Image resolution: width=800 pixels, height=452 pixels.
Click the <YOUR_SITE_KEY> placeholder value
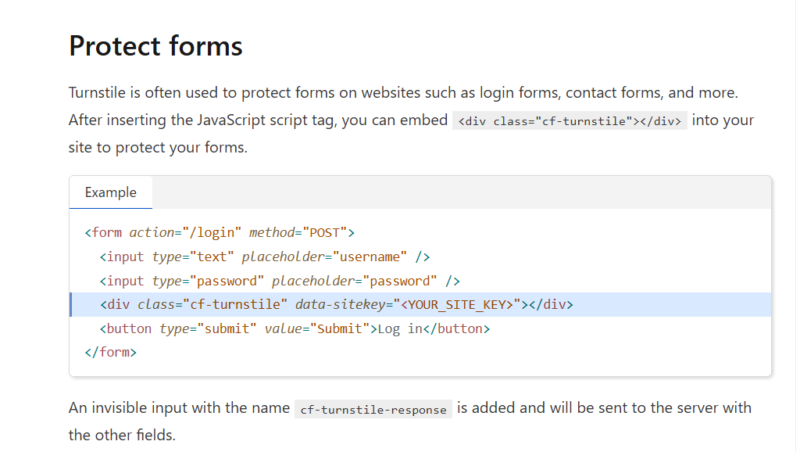click(x=459, y=304)
